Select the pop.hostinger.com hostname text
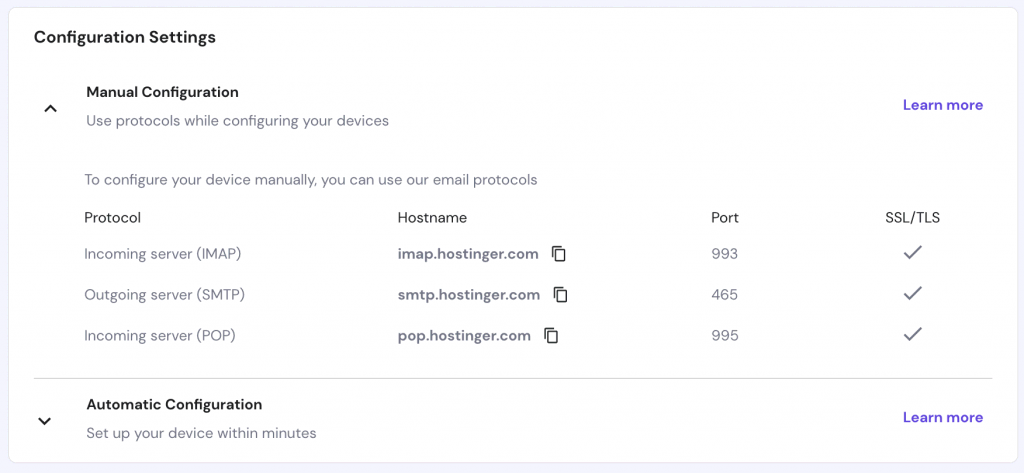 point(464,336)
